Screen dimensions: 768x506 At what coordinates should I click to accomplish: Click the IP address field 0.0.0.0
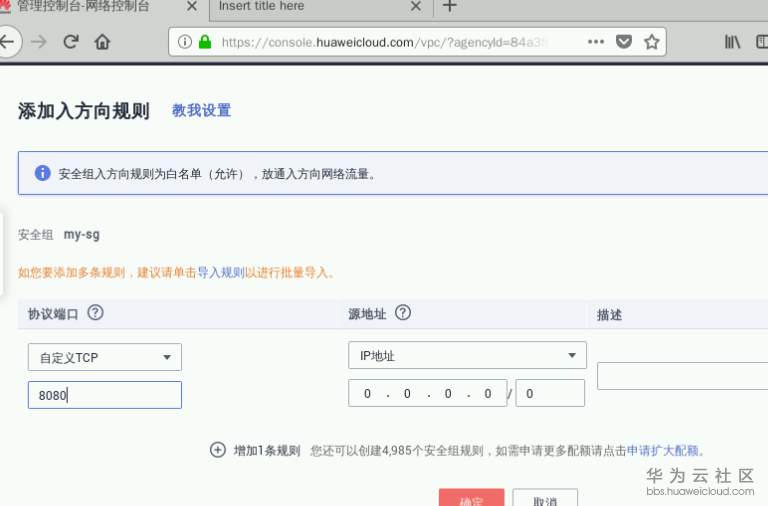coord(427,393)
